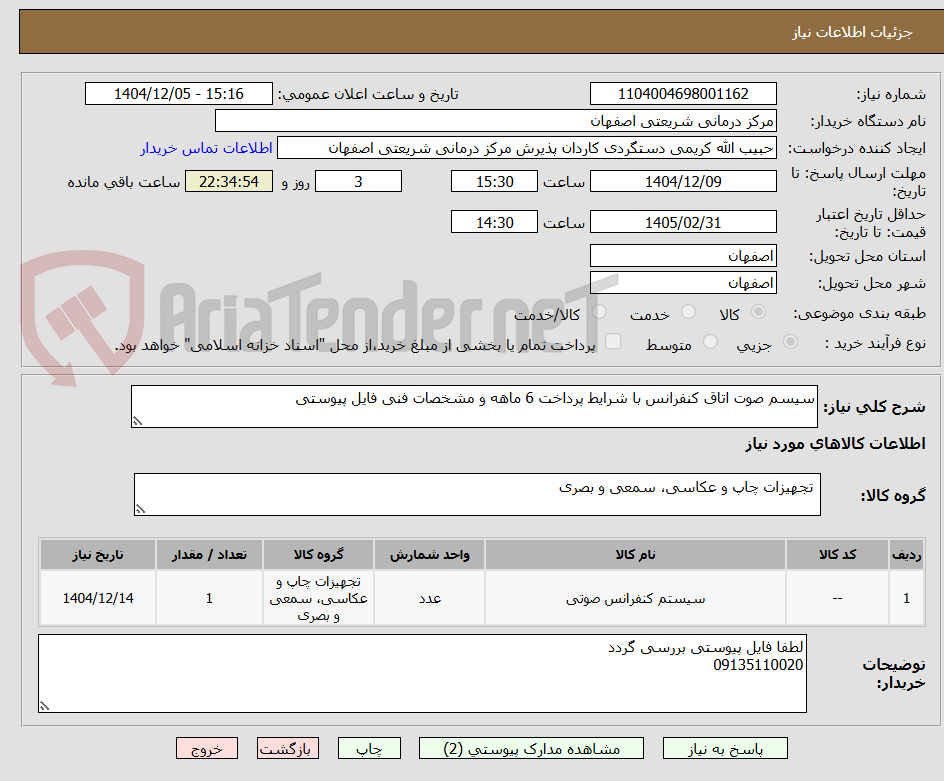Click the deadline time 15:30 field
The image size is (944, 781).
(x=494, y=181)
